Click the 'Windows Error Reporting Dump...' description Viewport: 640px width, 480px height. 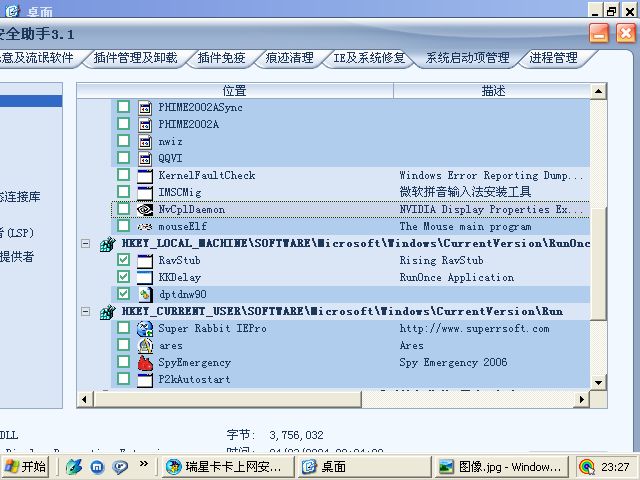[x=491, y=176]
